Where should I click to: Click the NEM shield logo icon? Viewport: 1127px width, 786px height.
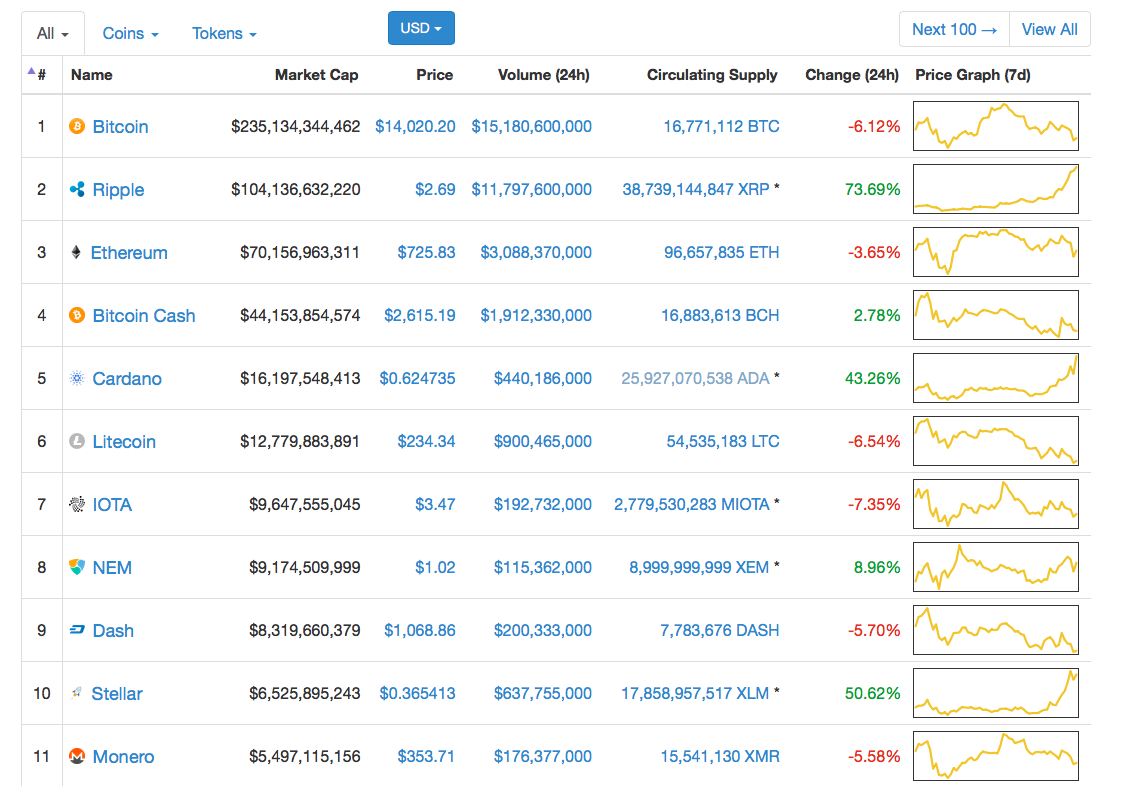tap(77, 568)
